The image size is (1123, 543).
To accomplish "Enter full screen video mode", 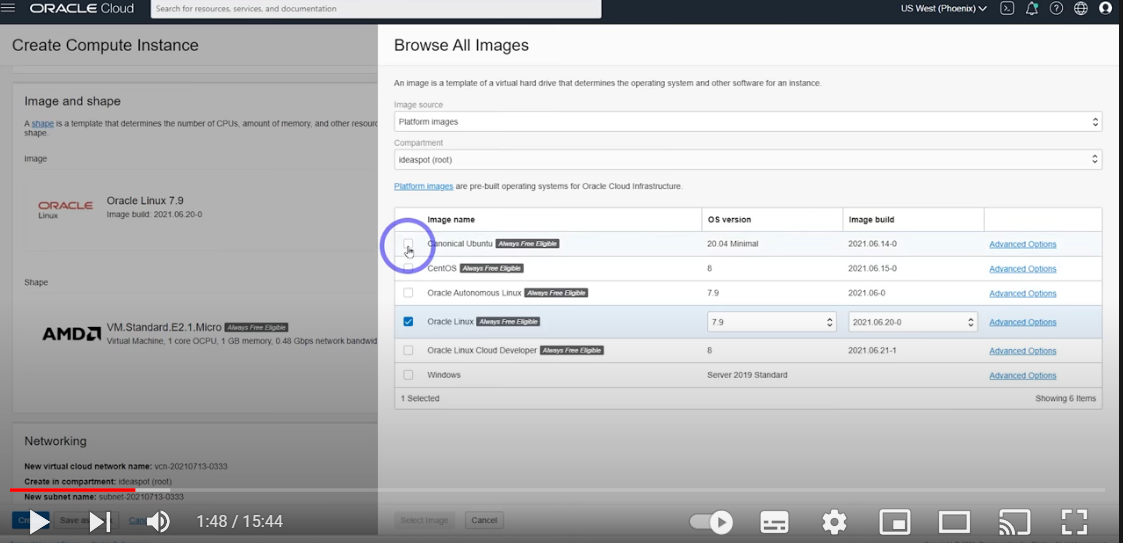I will (1074, 522).
